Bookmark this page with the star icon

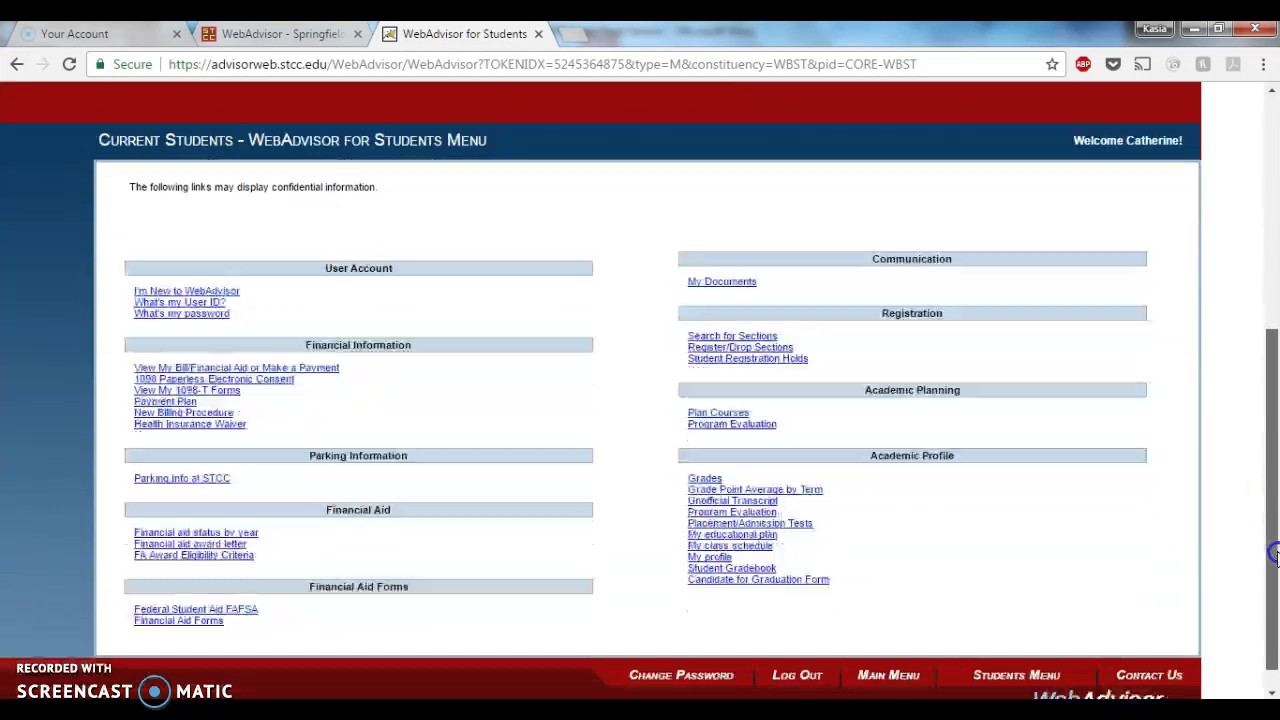tap(1052, 64)
